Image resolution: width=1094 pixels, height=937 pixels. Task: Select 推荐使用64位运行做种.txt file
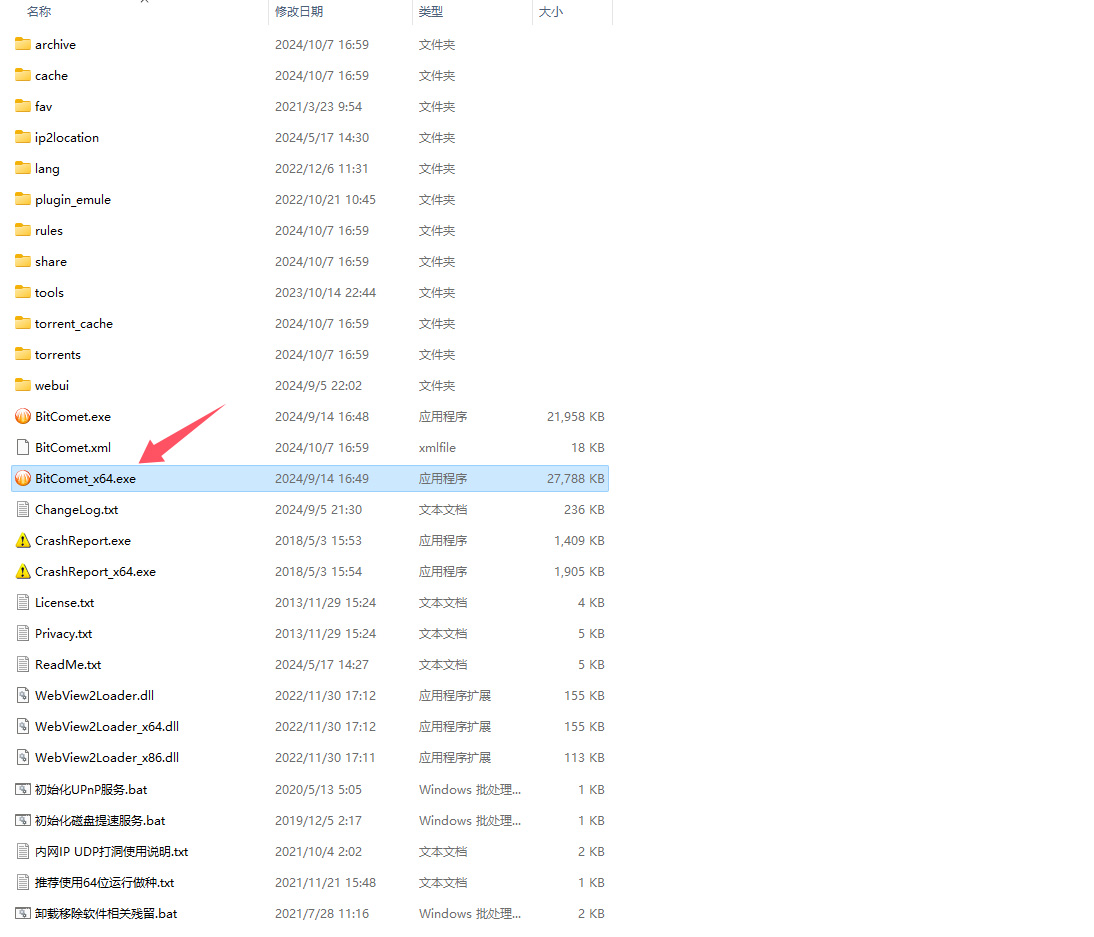105,883
